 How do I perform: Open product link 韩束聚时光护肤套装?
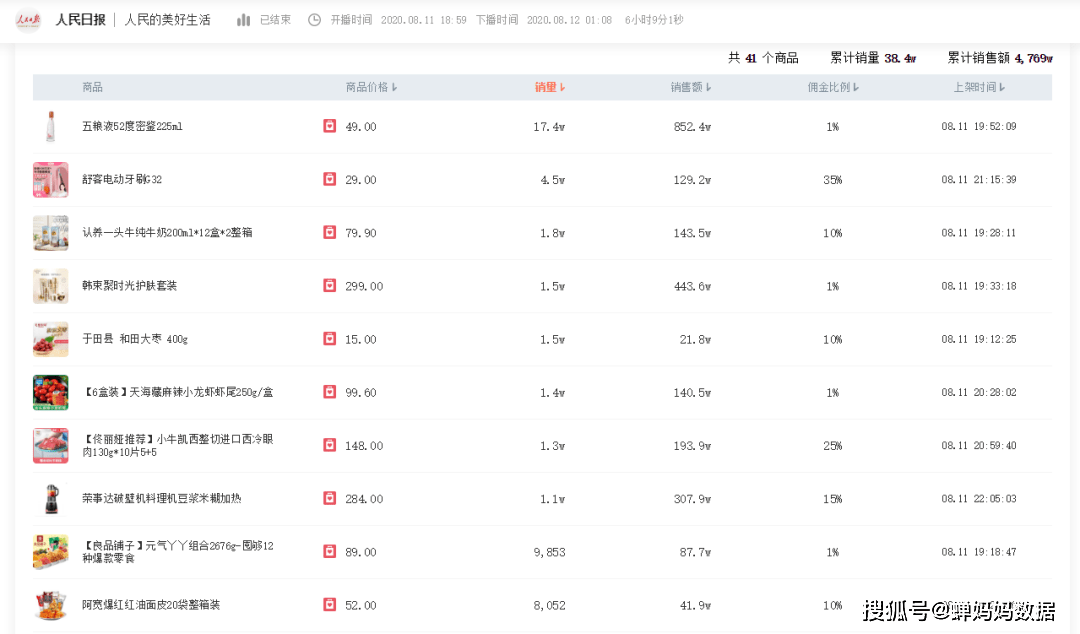click(x=129, y=285)
